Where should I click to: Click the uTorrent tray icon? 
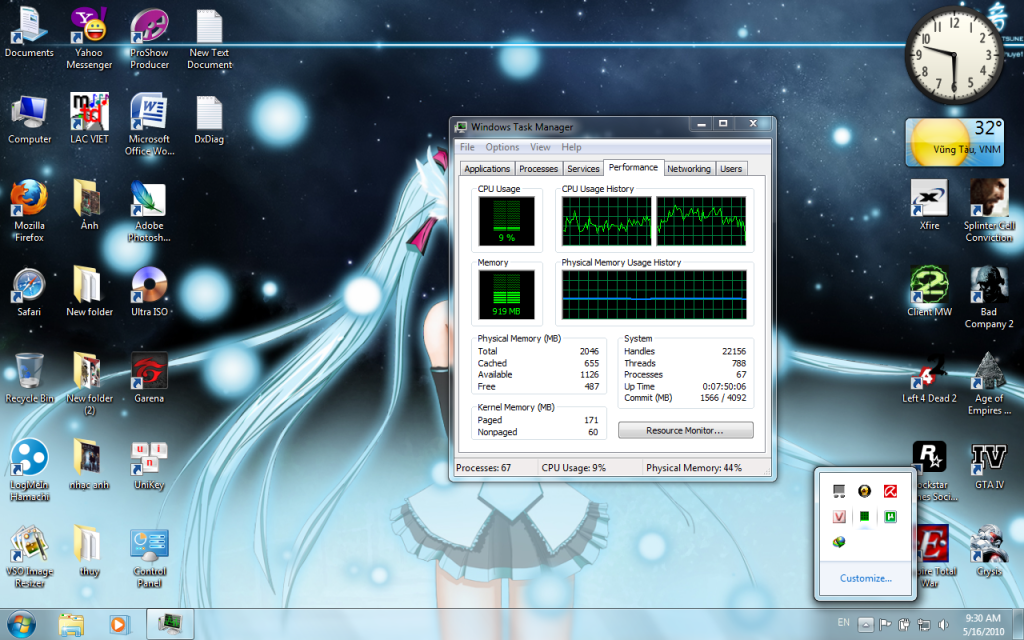click(889, 516)
